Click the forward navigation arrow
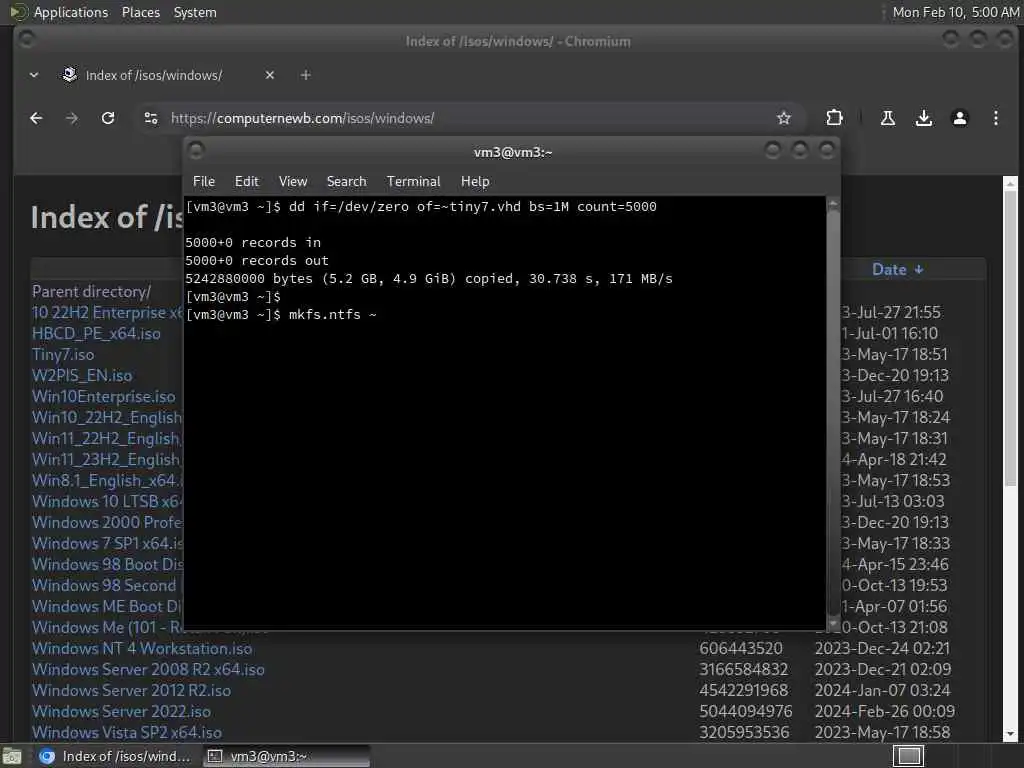This screenshot has height=768, width=1024. point(72,118)
